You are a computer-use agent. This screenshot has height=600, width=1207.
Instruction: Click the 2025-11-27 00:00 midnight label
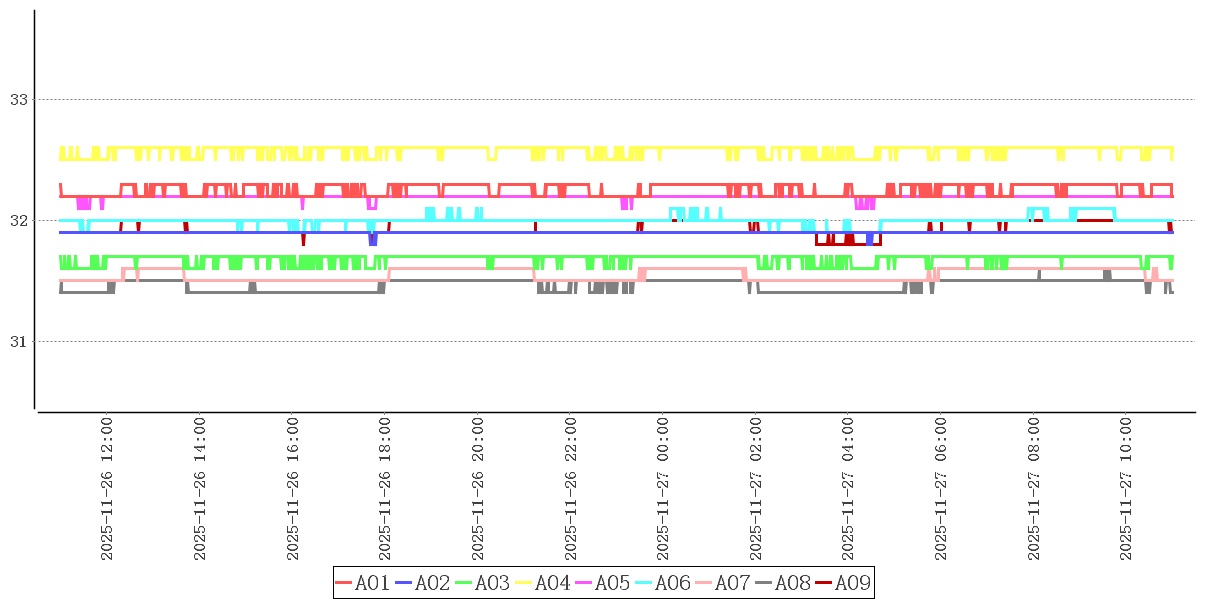(663, 488)
